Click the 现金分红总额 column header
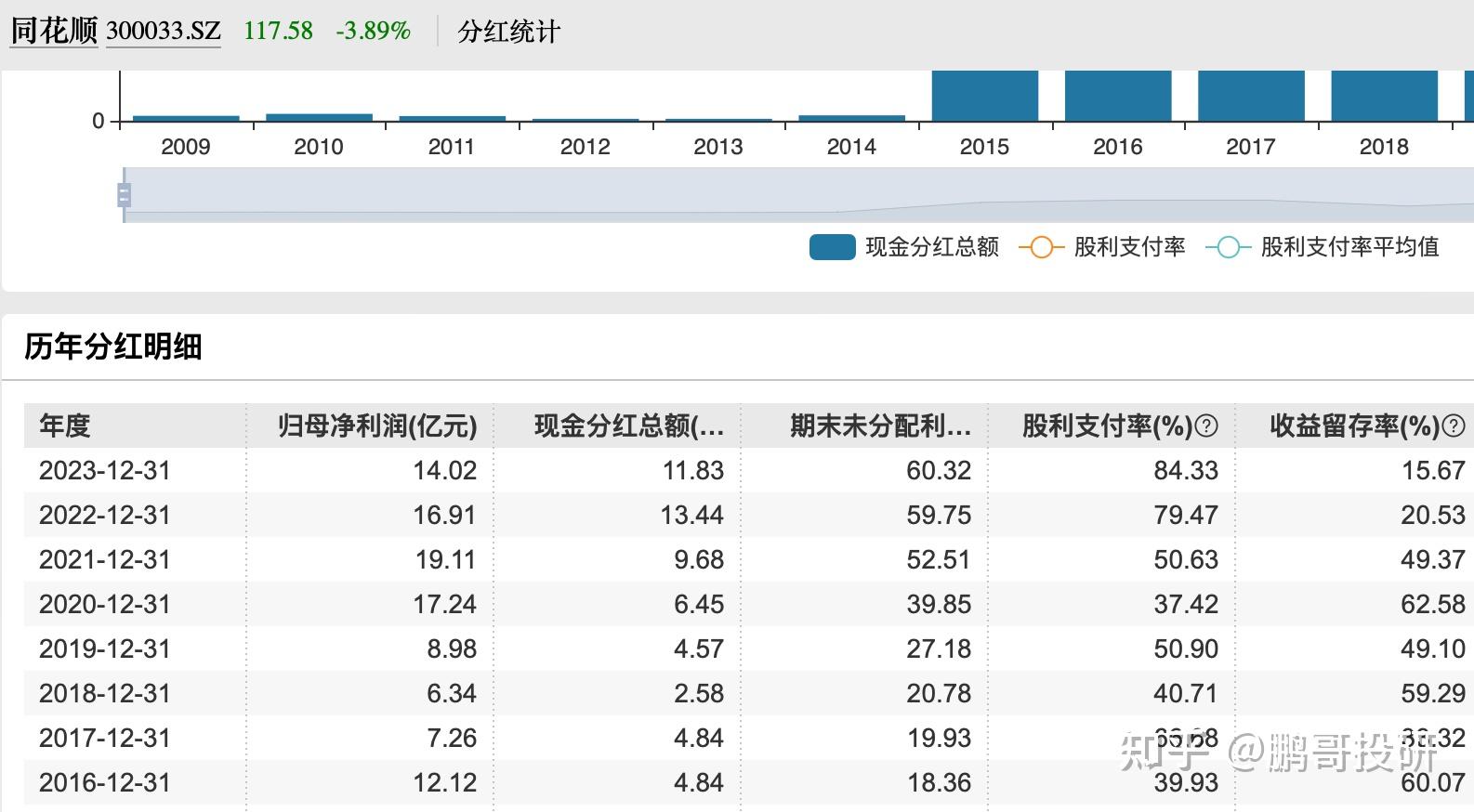The height and width of the screenshot is (812, 1474). tap(629, 426)
